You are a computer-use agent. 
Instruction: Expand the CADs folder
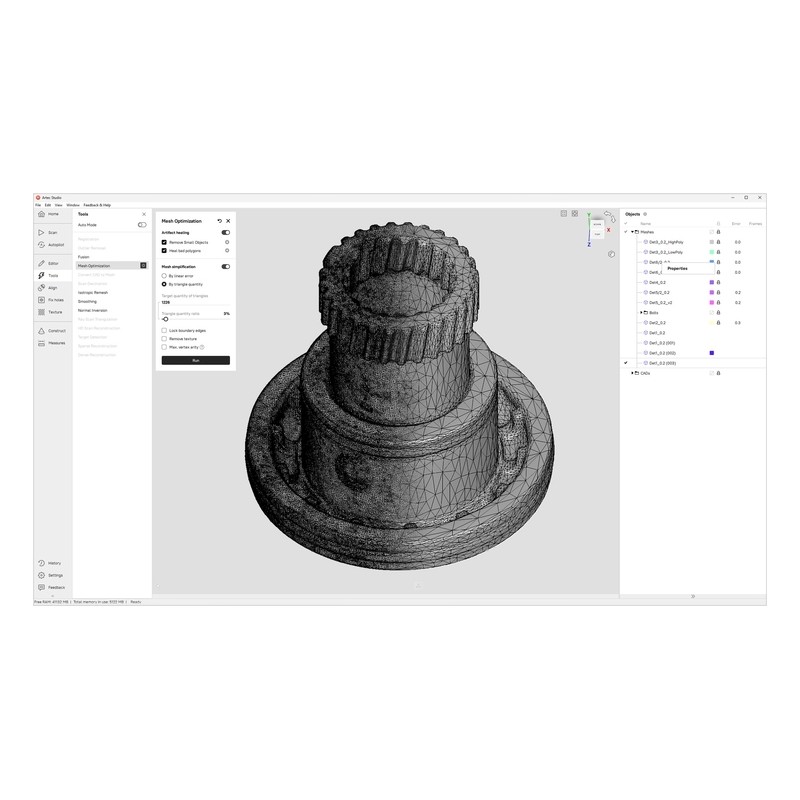pyautogui.click(x=632, y=373)
